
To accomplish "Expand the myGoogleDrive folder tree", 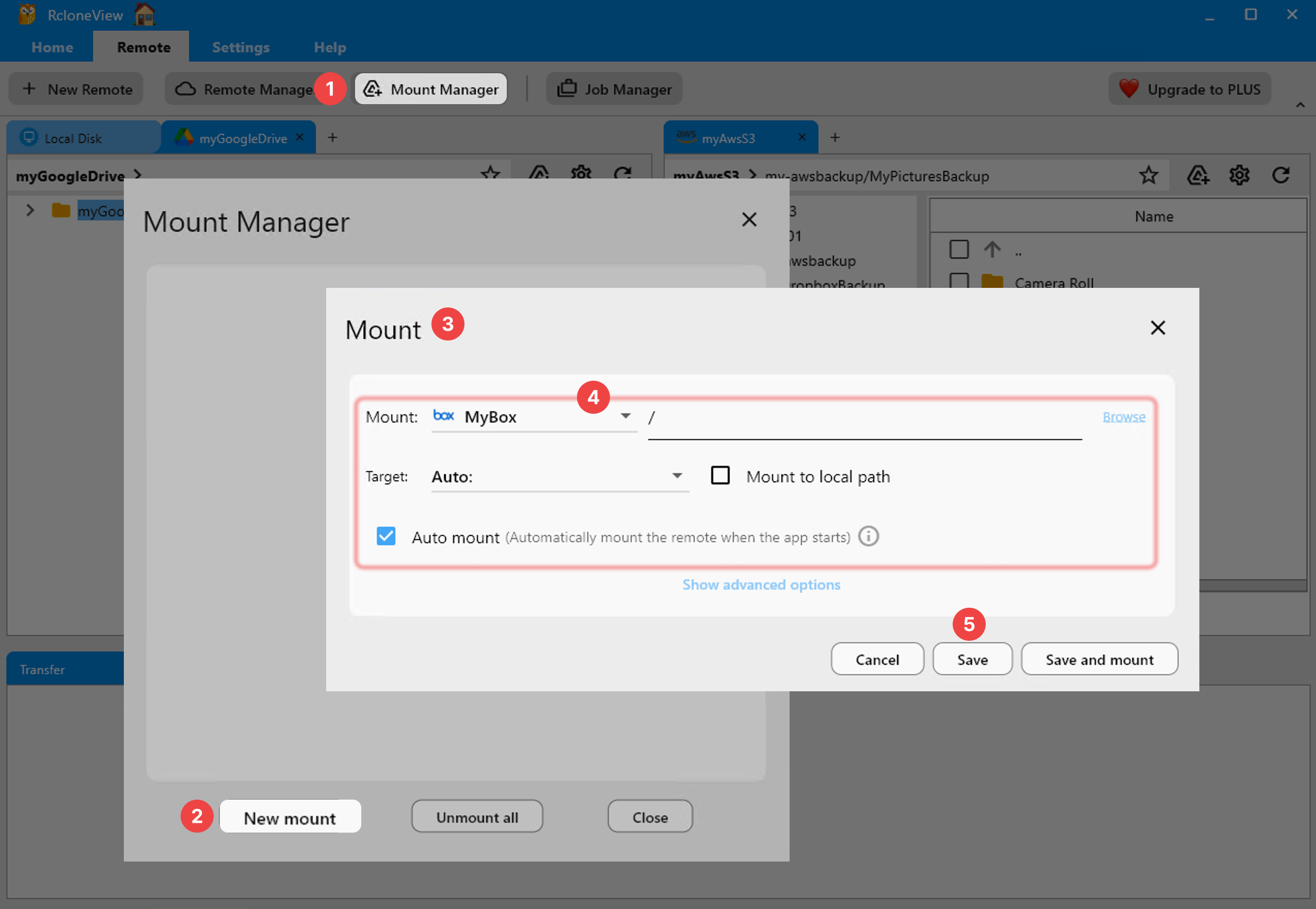I will [x=29, y=210].
